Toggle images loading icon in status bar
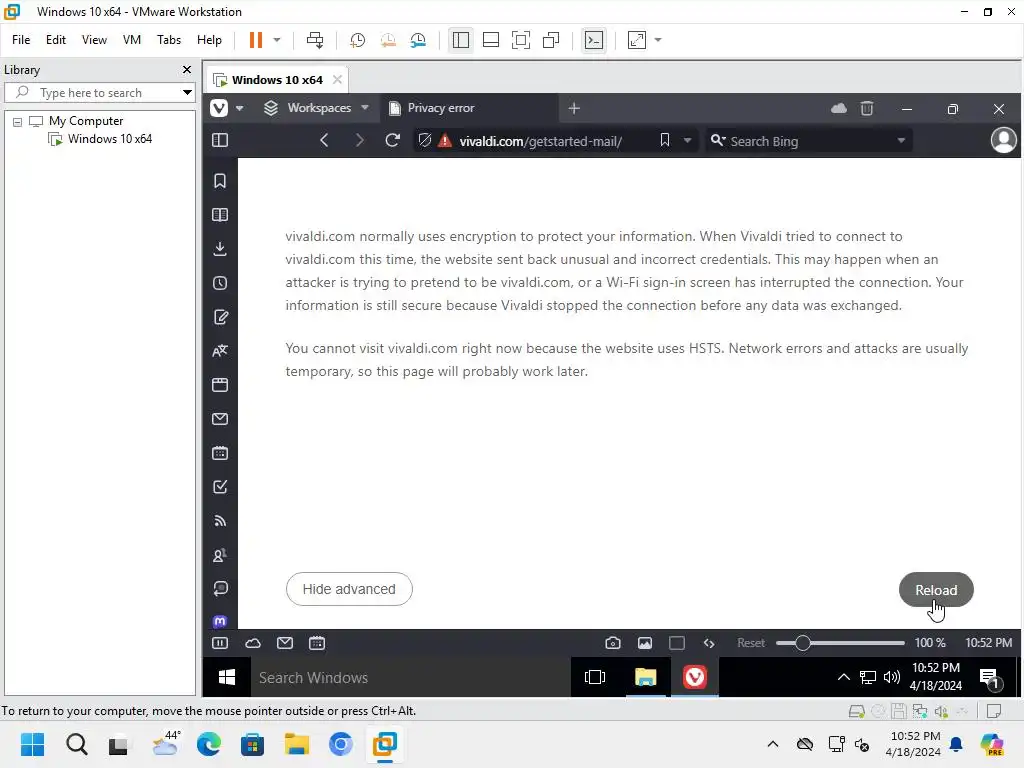Viewport: 1024px width, 768px height. 645,643
